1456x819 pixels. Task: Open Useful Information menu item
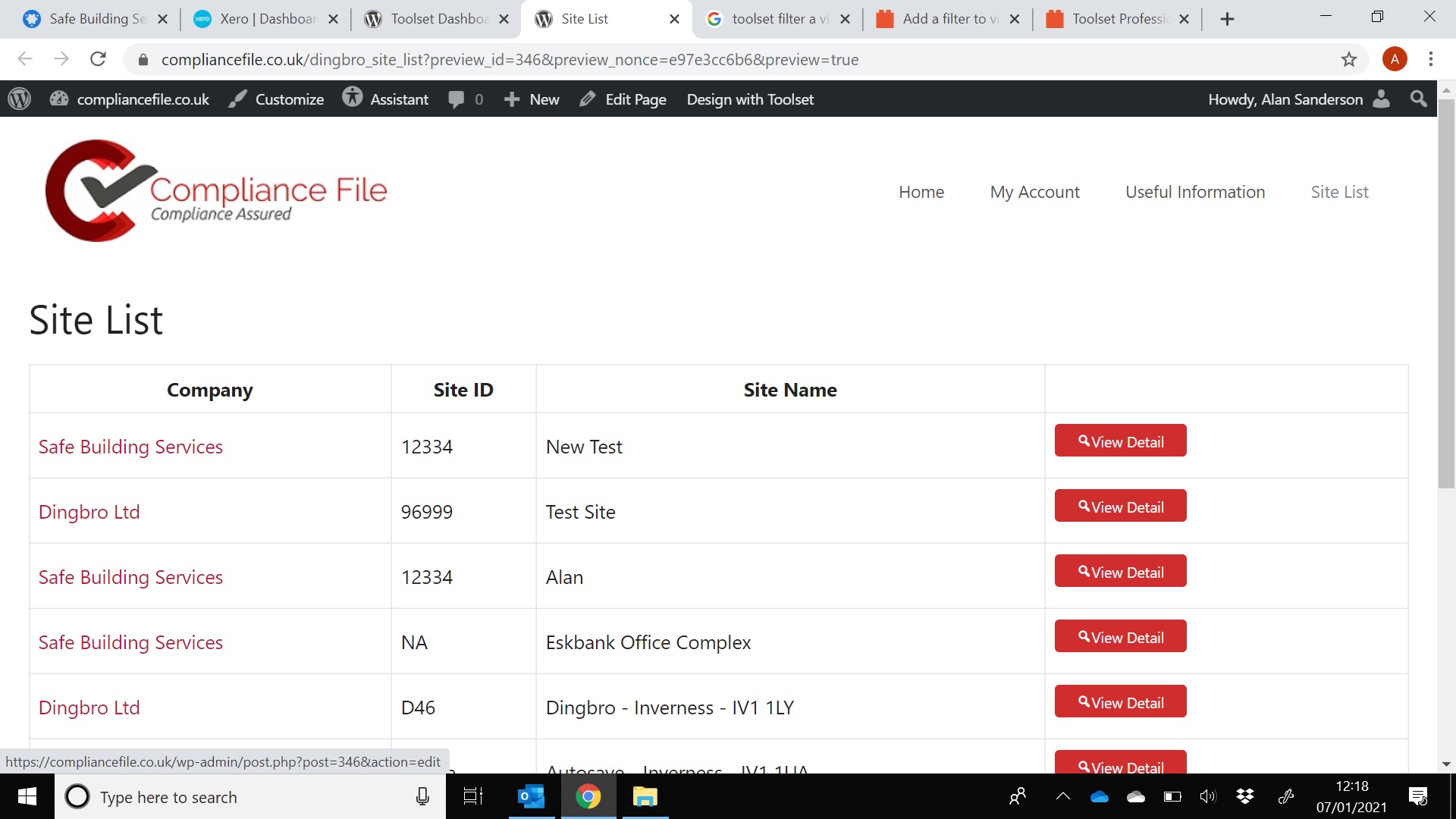[1194, 192]
